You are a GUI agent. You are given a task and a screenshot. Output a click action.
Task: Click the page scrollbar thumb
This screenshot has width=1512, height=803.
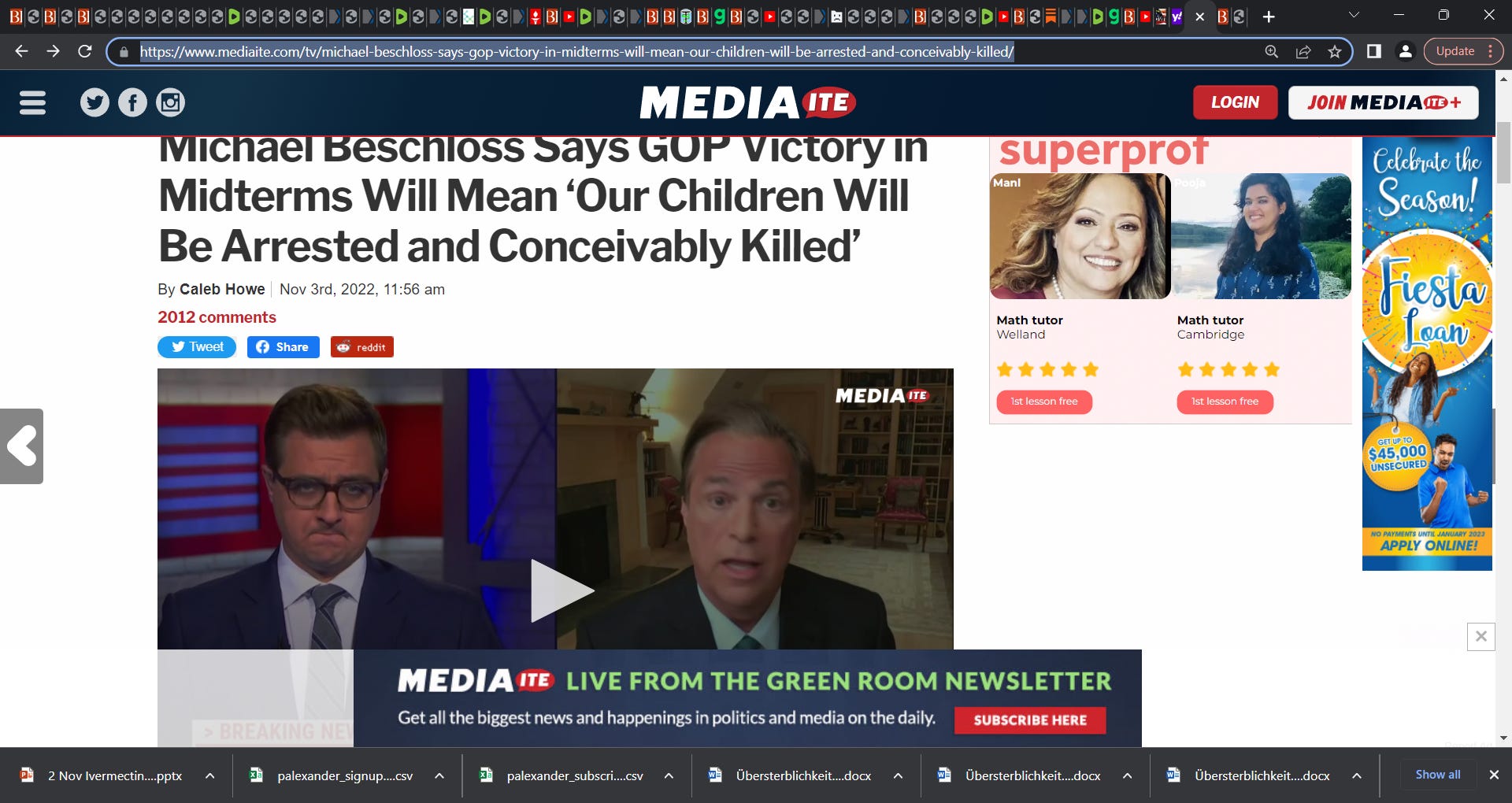[x=1503, y=153]
